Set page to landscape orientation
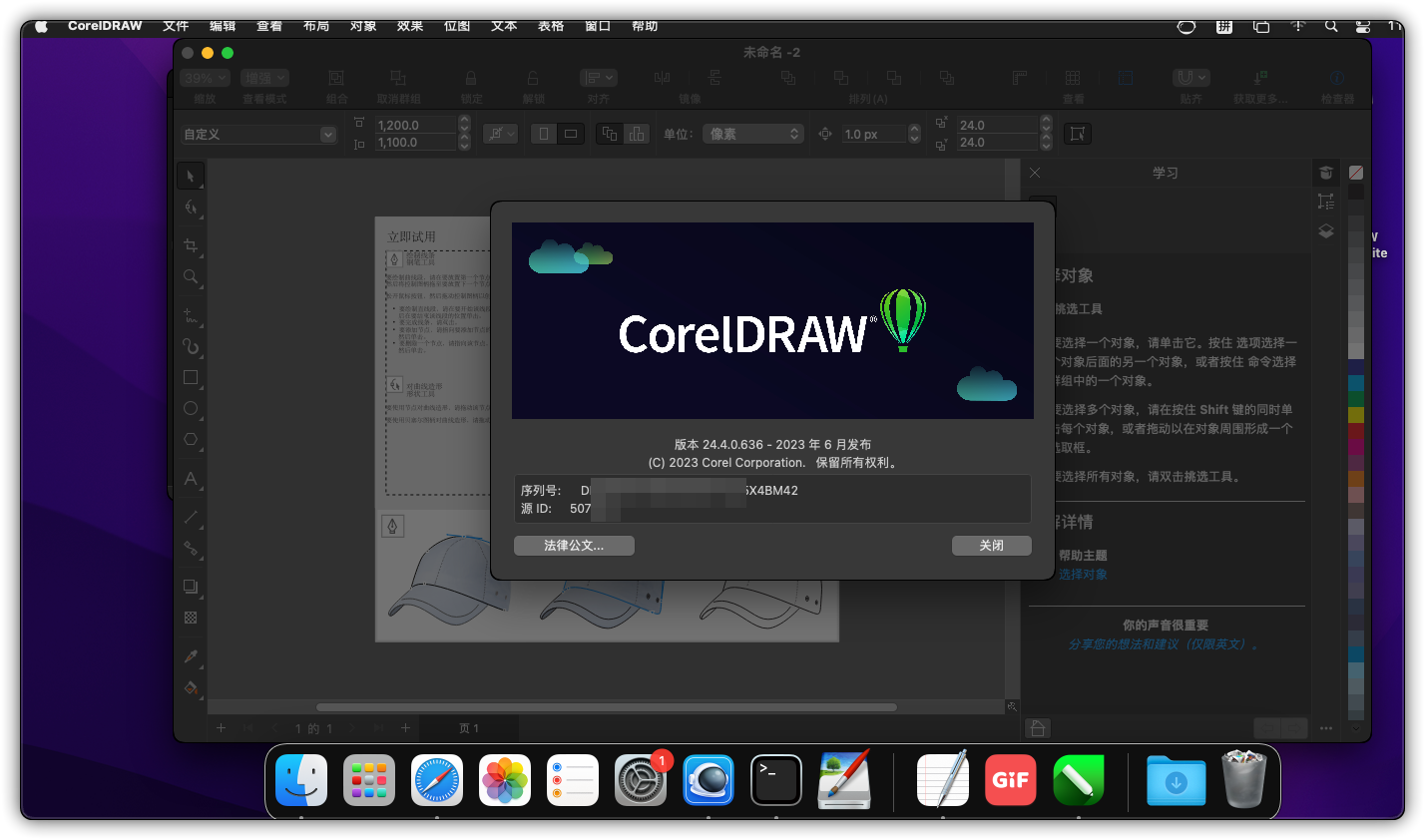This screenshot has height=840, width=1425. pos(571,134)
